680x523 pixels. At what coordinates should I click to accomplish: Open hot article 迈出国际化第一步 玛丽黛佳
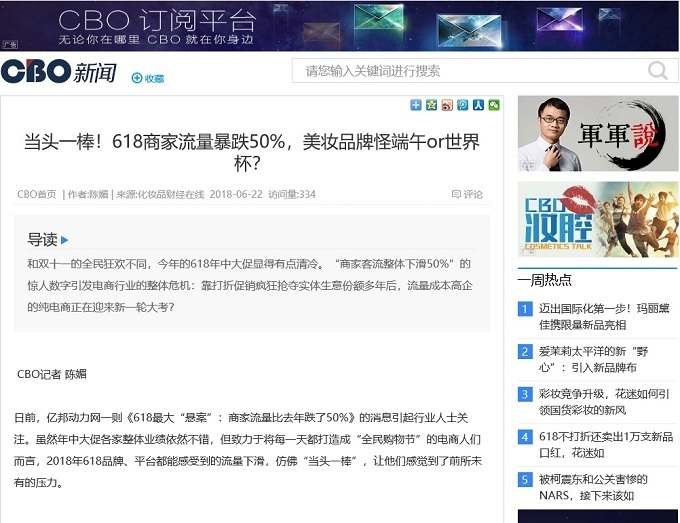coord(604,317)
